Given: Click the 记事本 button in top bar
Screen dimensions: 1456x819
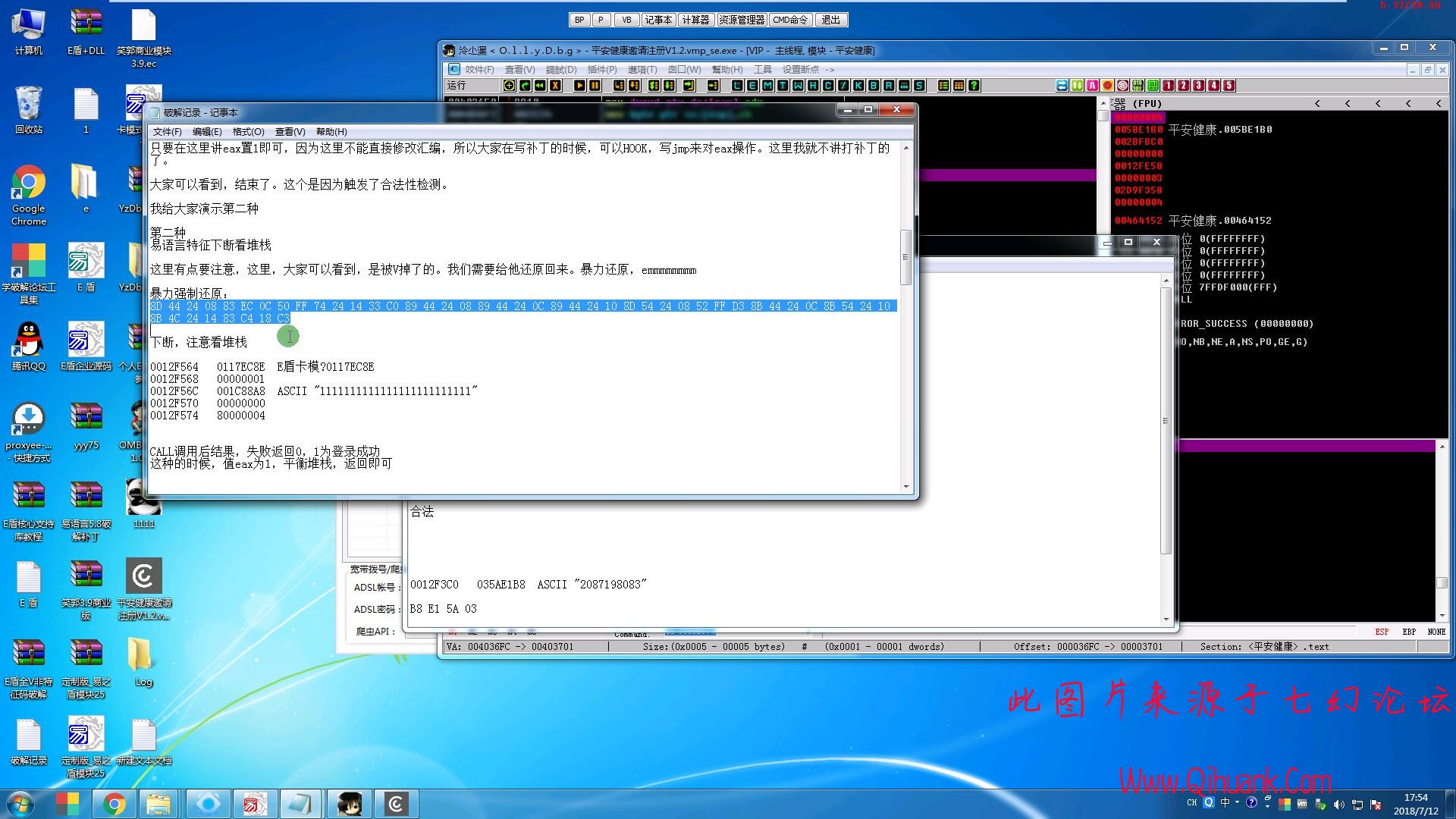Looking at the screenshot, I should 657,20.
